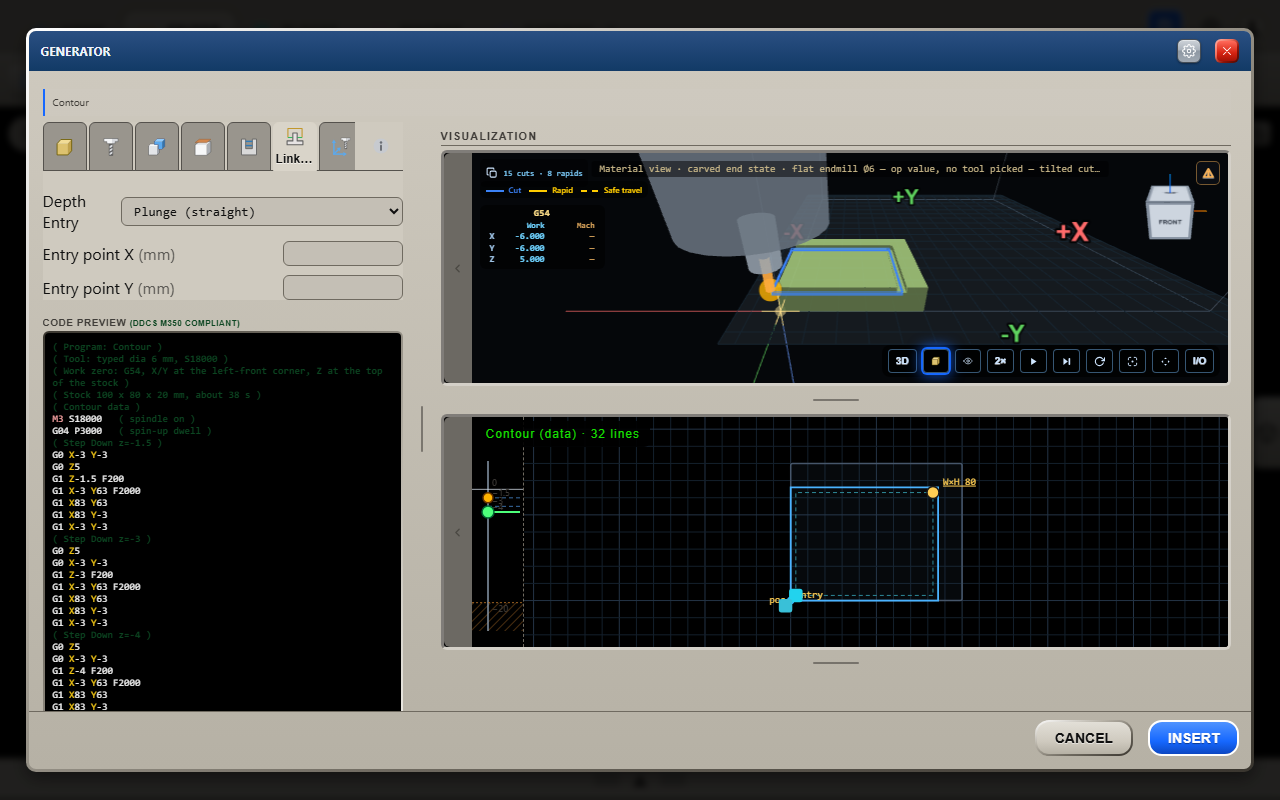Restart the simulation with the reload button
Viewport: 1280px width, 800px height.
click(x=1100, y=361)
